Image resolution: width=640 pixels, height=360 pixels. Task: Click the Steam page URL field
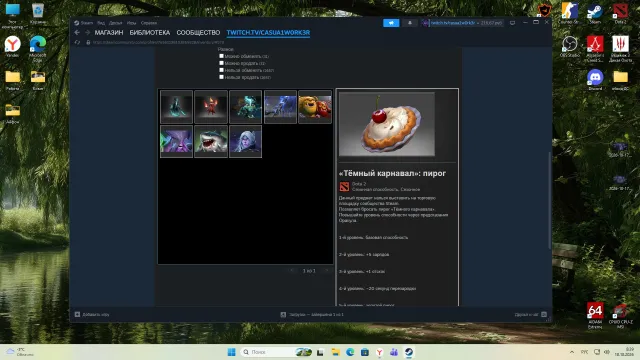click(x=158, y=42)
